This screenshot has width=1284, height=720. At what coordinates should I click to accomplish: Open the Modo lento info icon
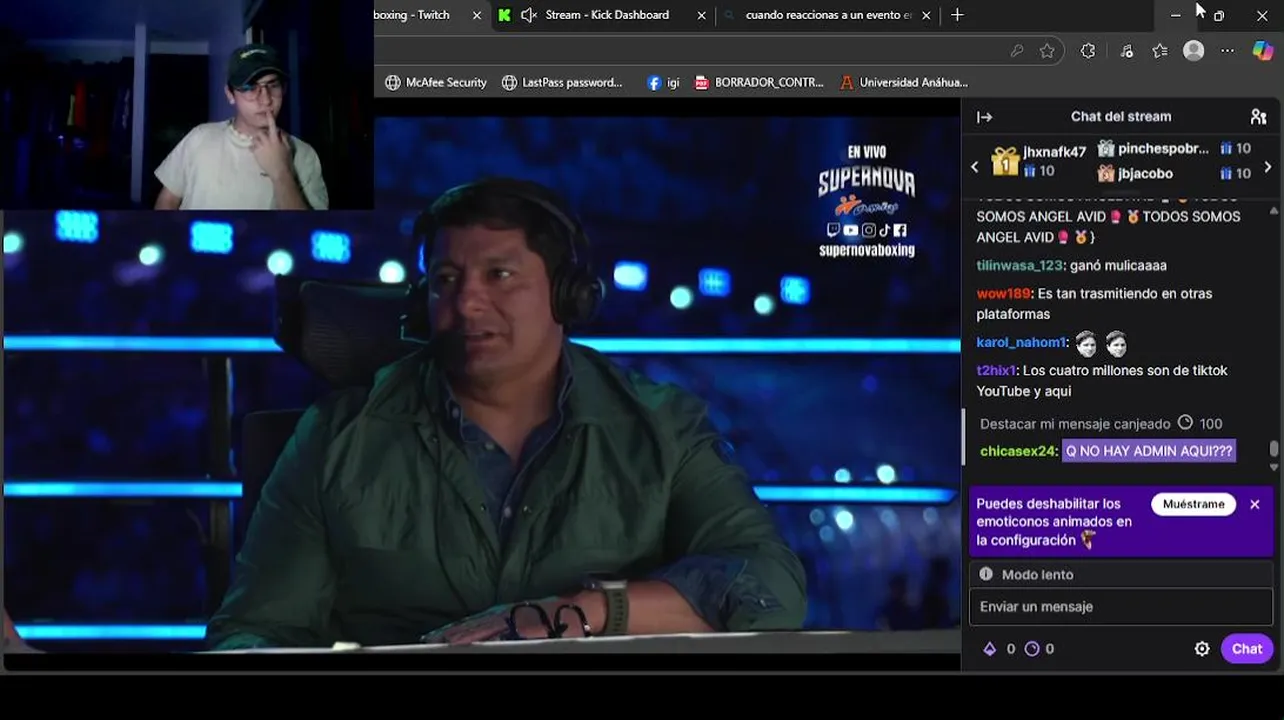986,574
